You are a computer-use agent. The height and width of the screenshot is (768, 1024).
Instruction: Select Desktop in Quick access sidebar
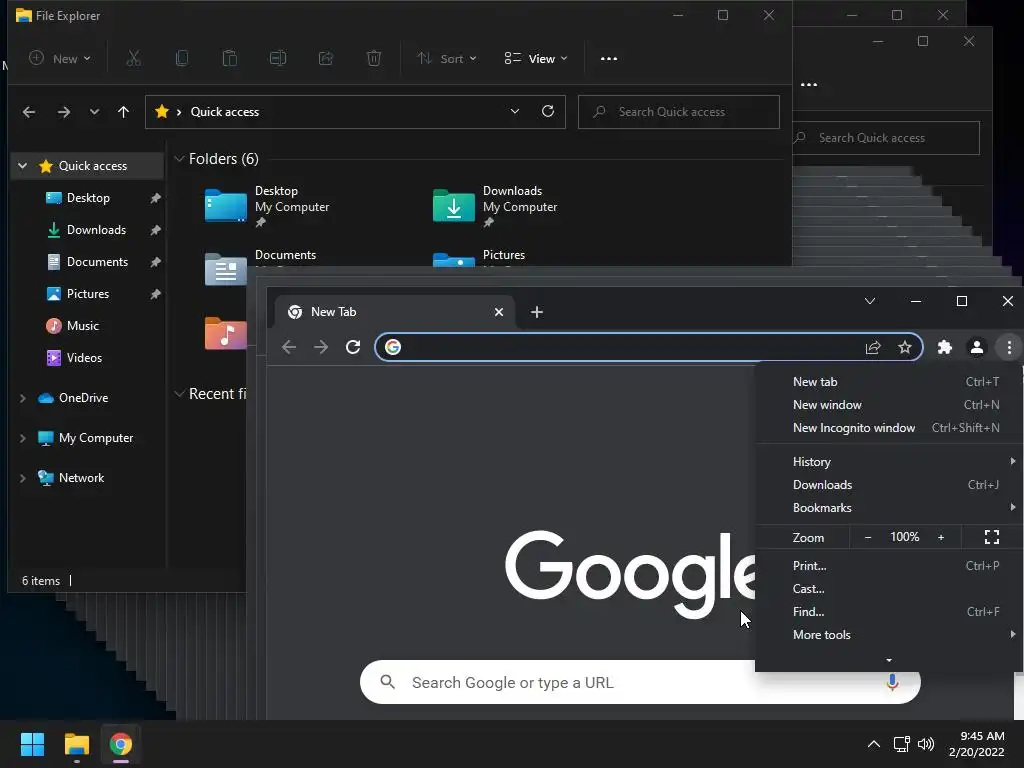click(88, 198)
